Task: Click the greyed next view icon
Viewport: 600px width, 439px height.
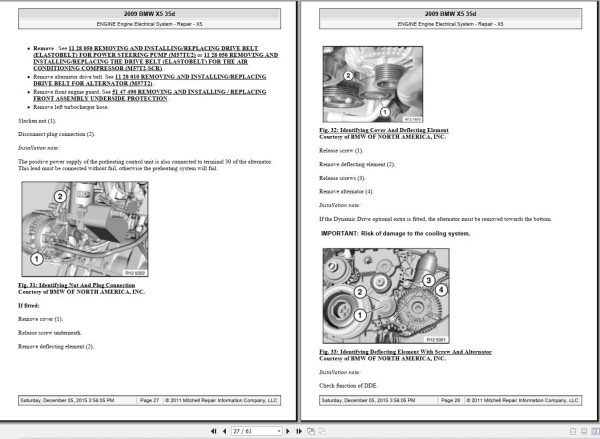Action: click(322, 431)
